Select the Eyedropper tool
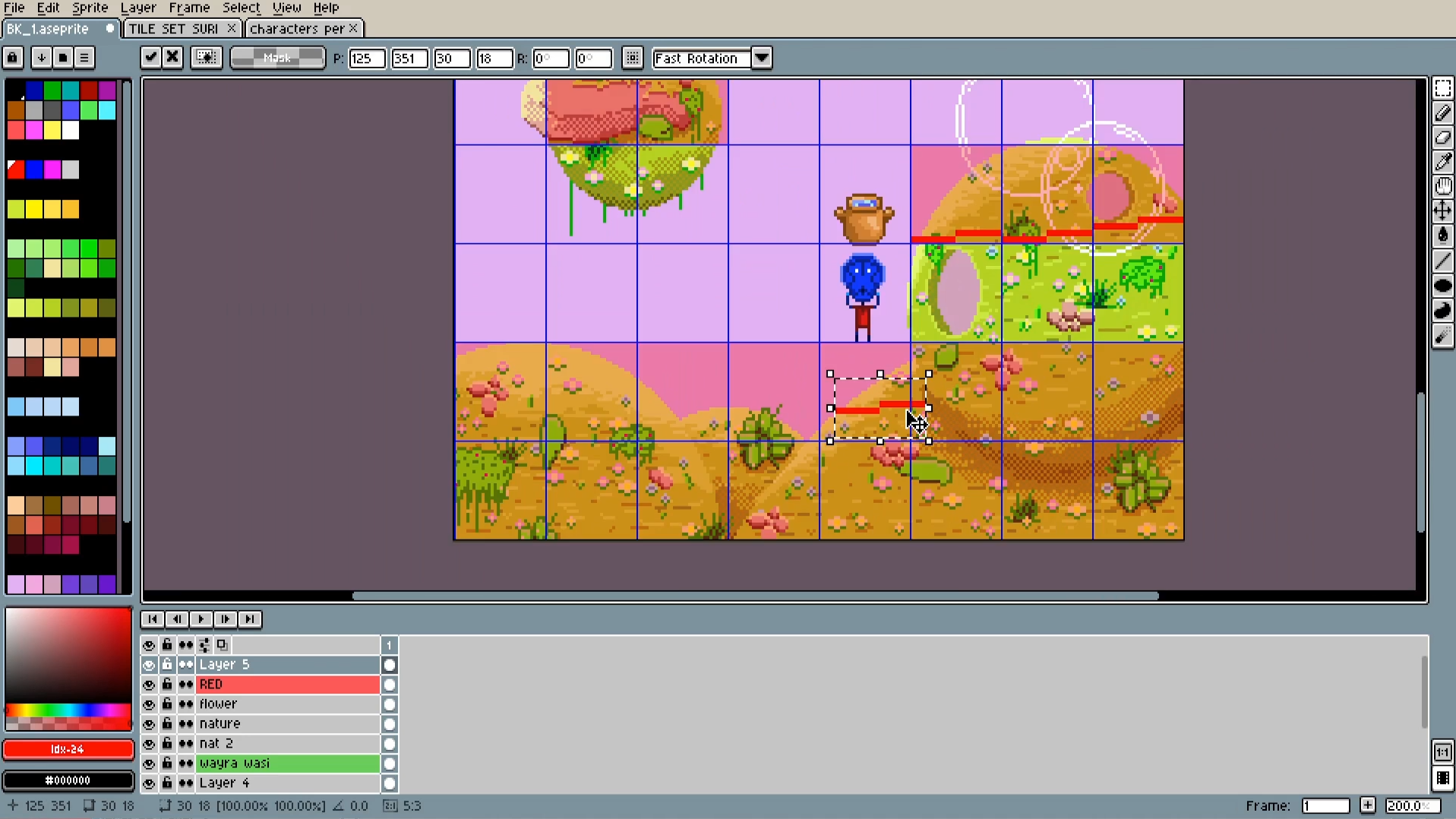This screenshot has height=819, width=1456. click(1442, 162)
